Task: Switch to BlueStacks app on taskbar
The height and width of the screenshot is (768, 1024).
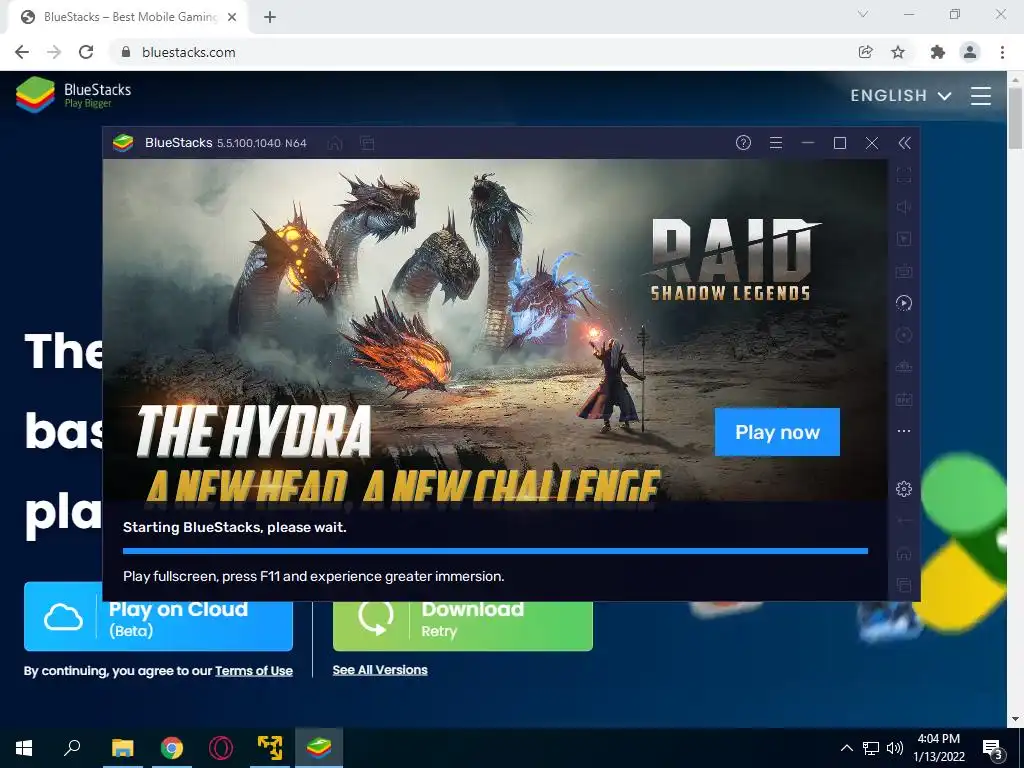Action: [x=319, y=748]
